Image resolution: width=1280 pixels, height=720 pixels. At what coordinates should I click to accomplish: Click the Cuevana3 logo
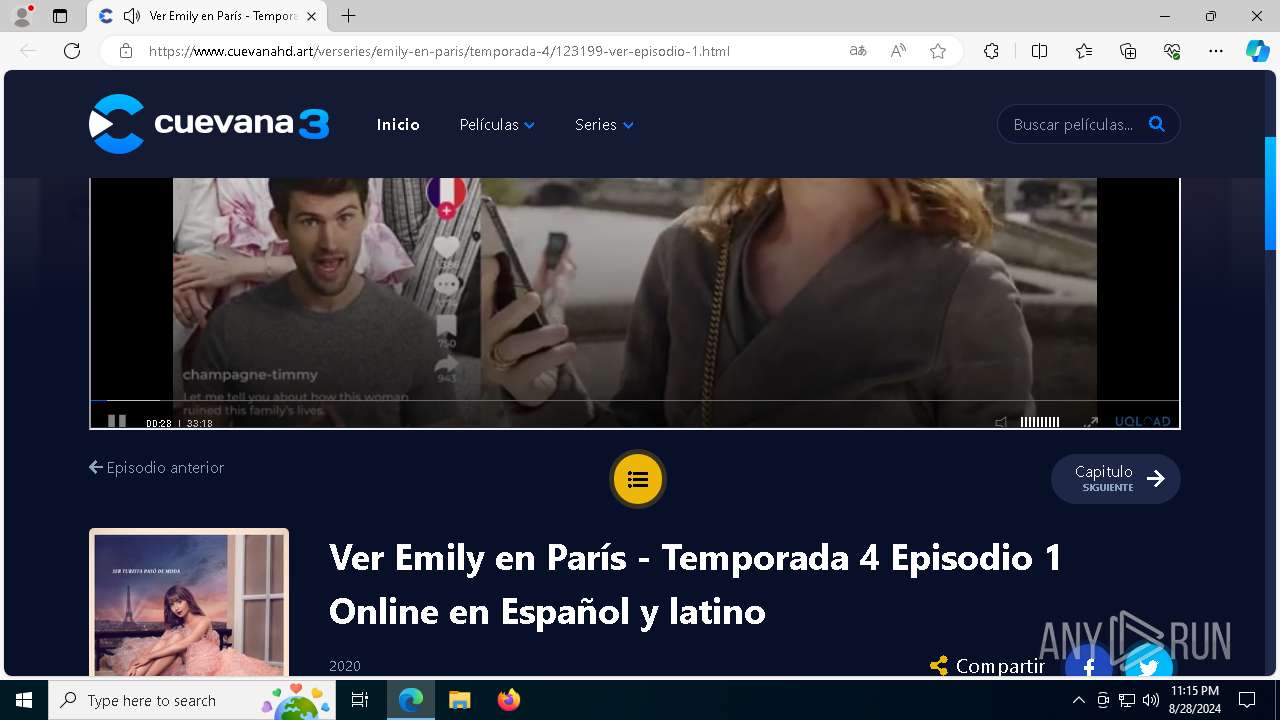pos(209,124)
